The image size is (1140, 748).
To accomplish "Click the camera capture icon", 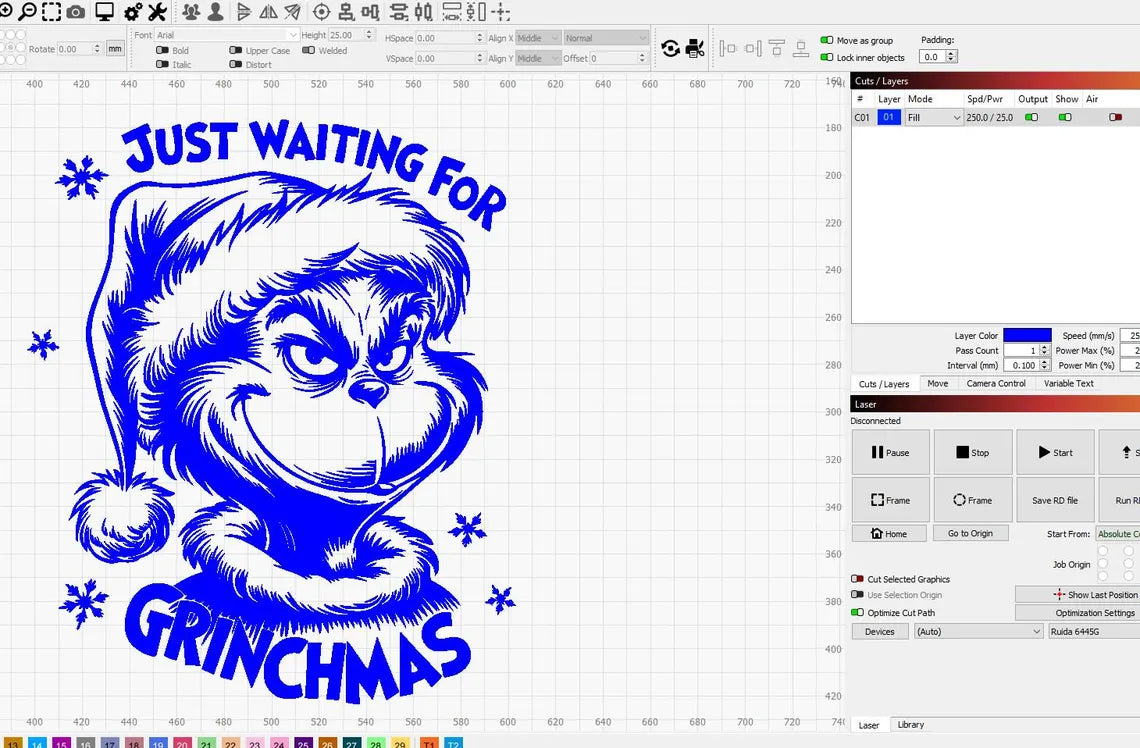I will point(76,12).
